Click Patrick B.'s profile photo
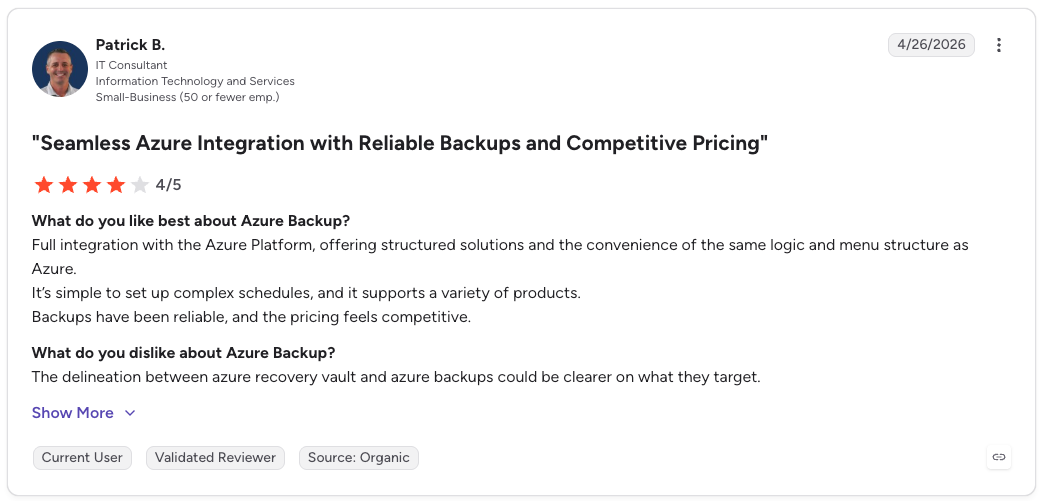The height and width of the screenshot is (501, 1042). tap(60, 69)
